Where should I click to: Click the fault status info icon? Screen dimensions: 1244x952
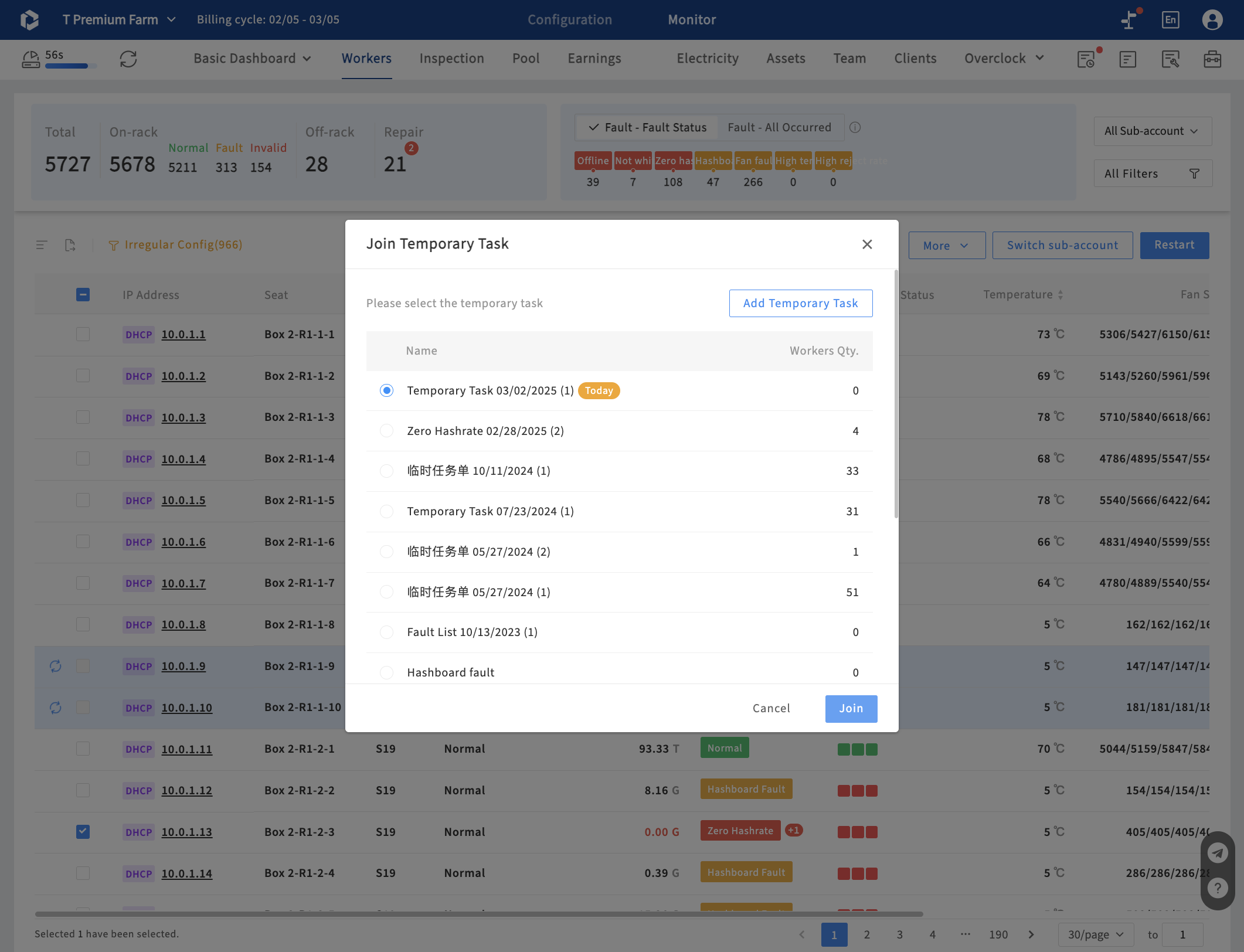(x=855, y=127)
